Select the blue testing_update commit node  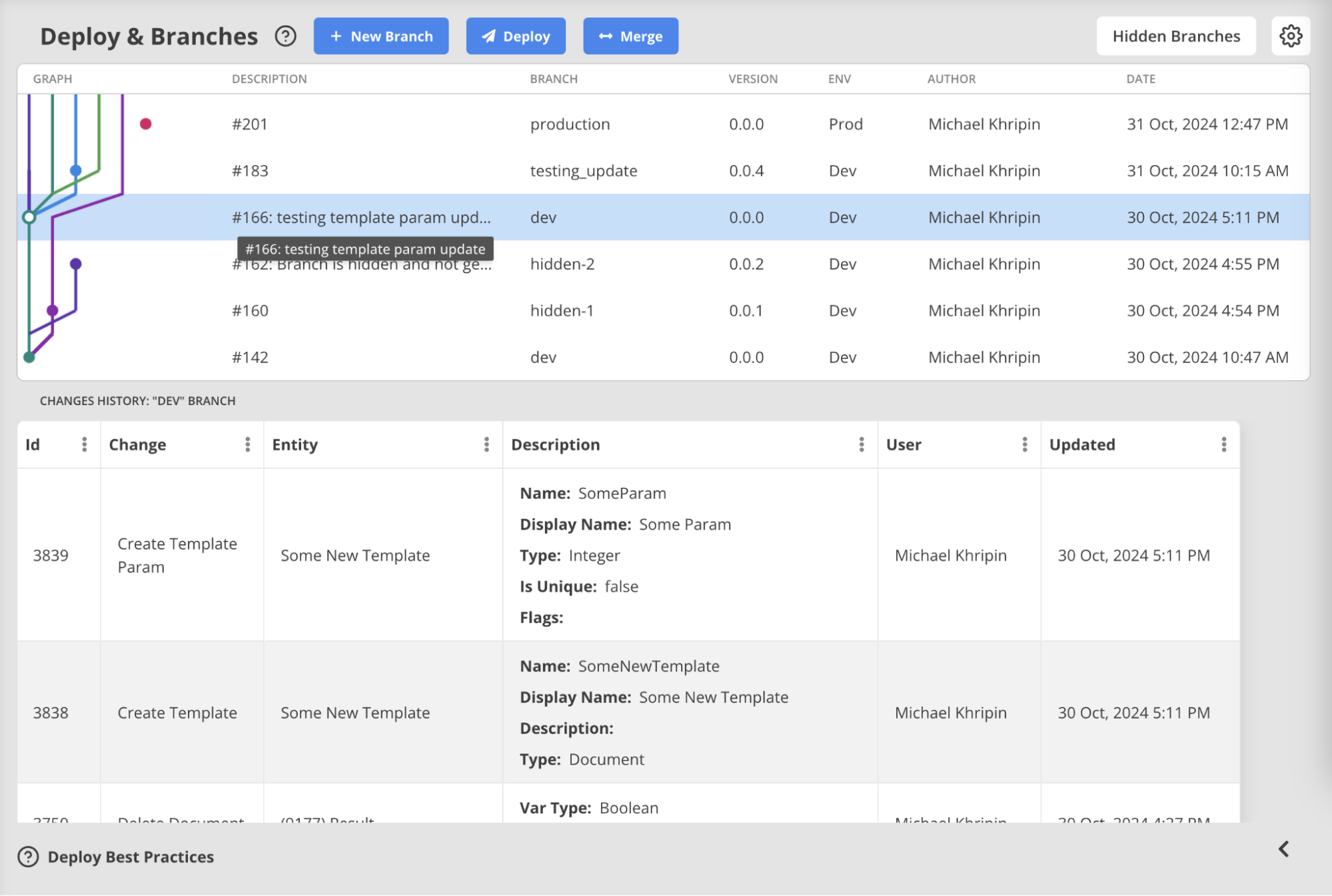click(x=76, y=171)
